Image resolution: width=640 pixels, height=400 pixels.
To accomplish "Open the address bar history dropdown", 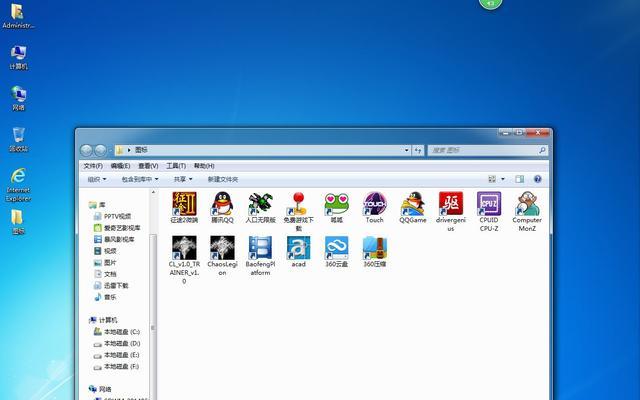I will [407, 150].
